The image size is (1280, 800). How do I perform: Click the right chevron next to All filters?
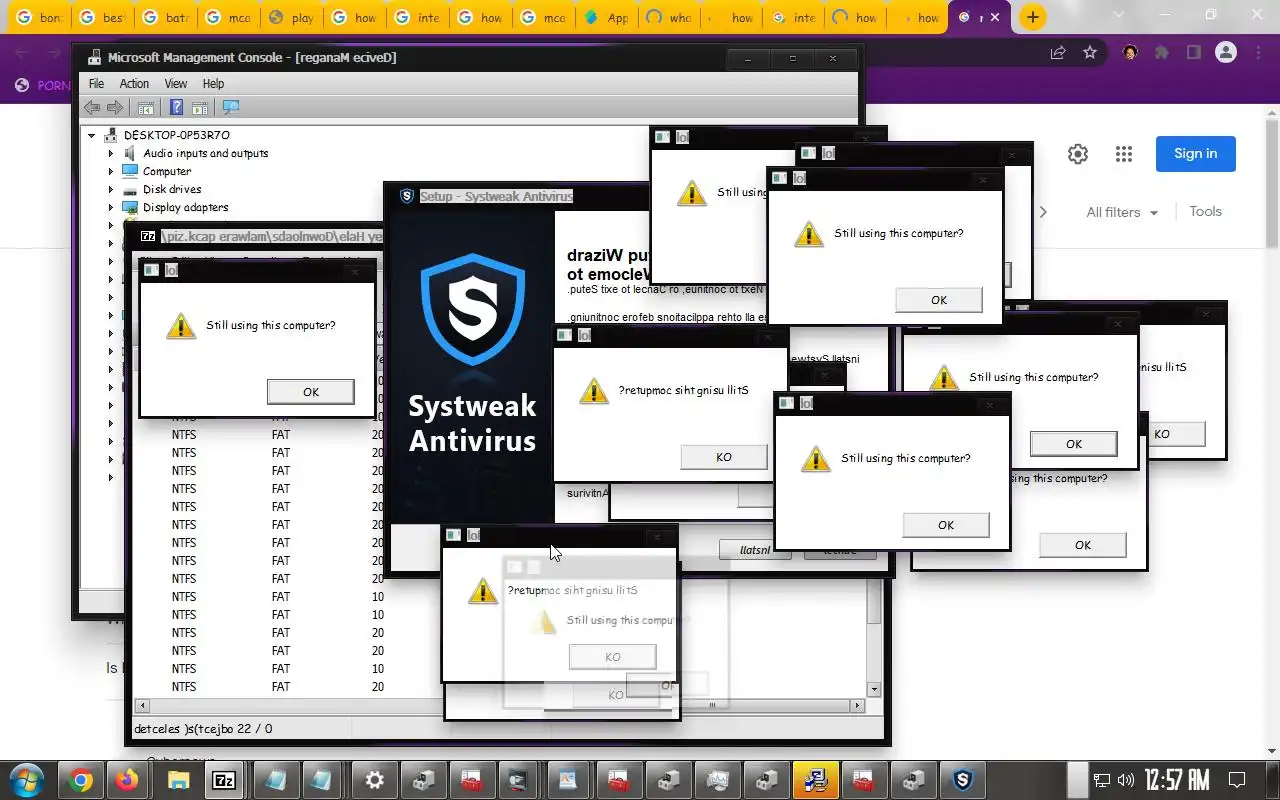tap(1043, 212)
